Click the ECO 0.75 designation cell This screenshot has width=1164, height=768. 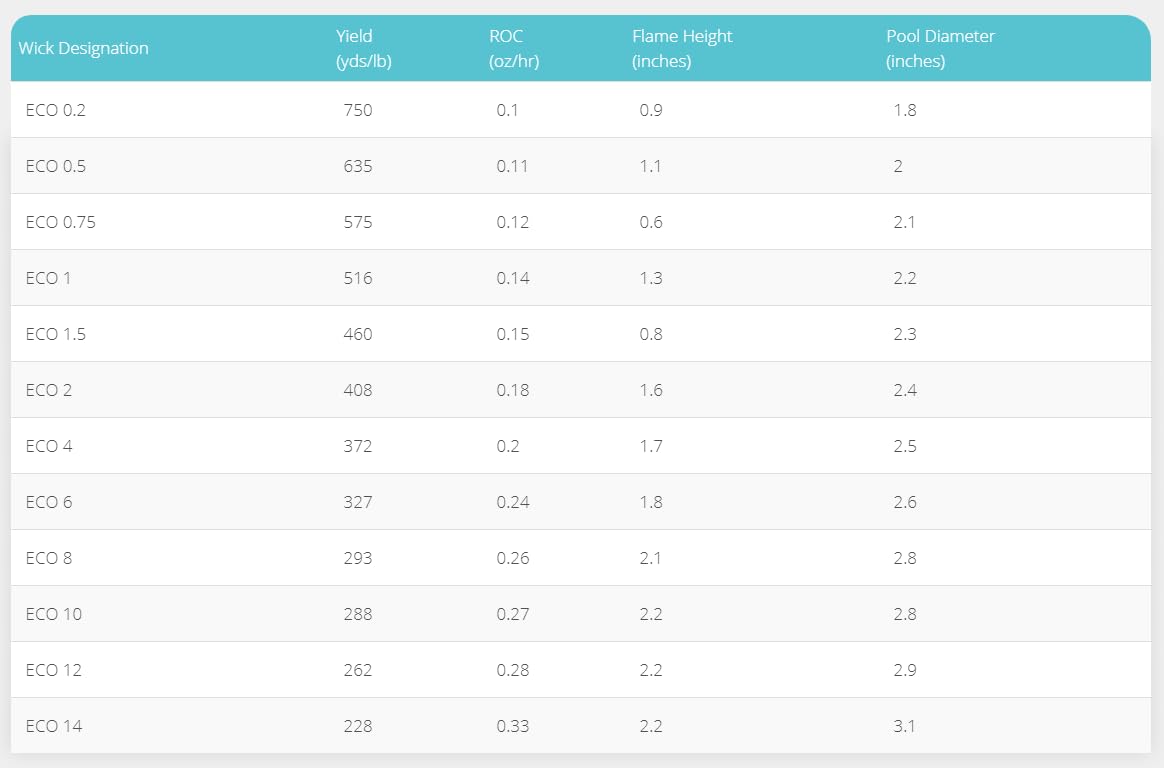pos(61,222)
